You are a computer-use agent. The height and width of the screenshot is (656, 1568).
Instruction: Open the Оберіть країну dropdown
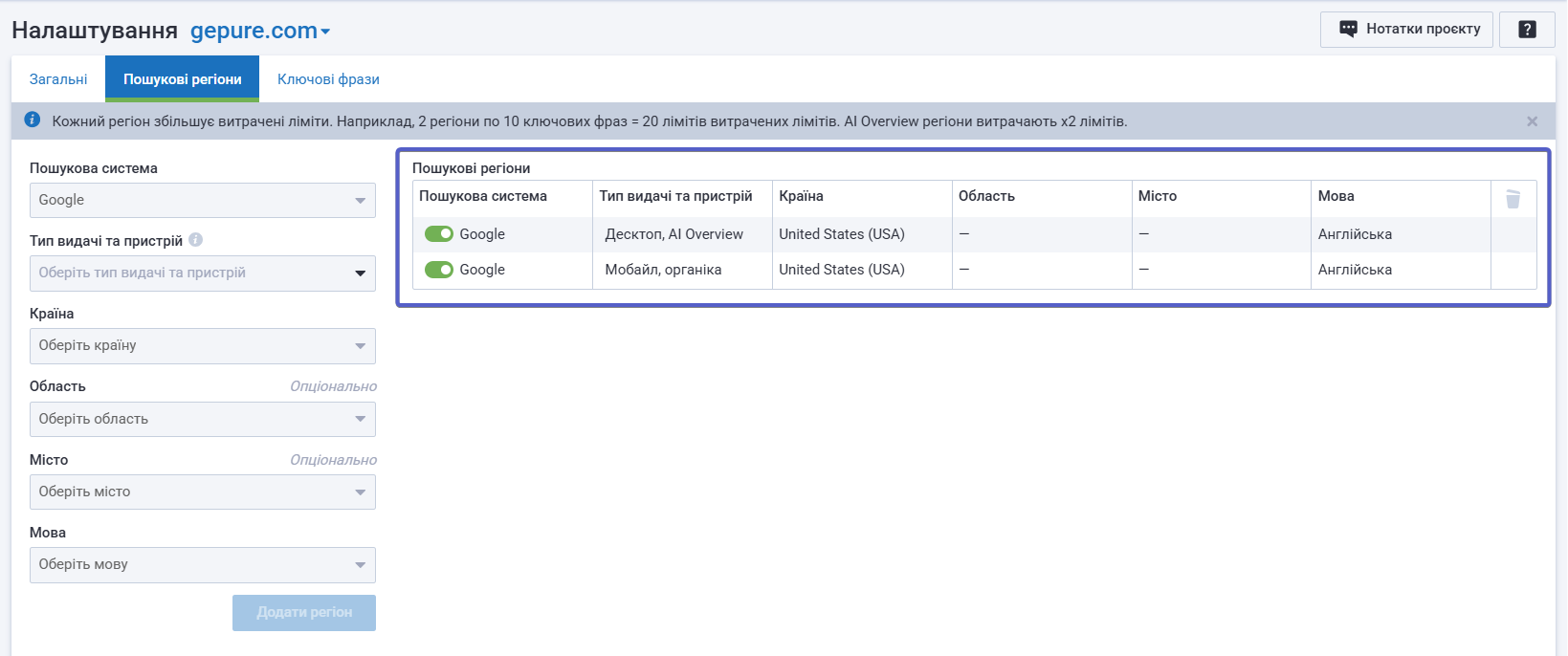coord(202,346)
